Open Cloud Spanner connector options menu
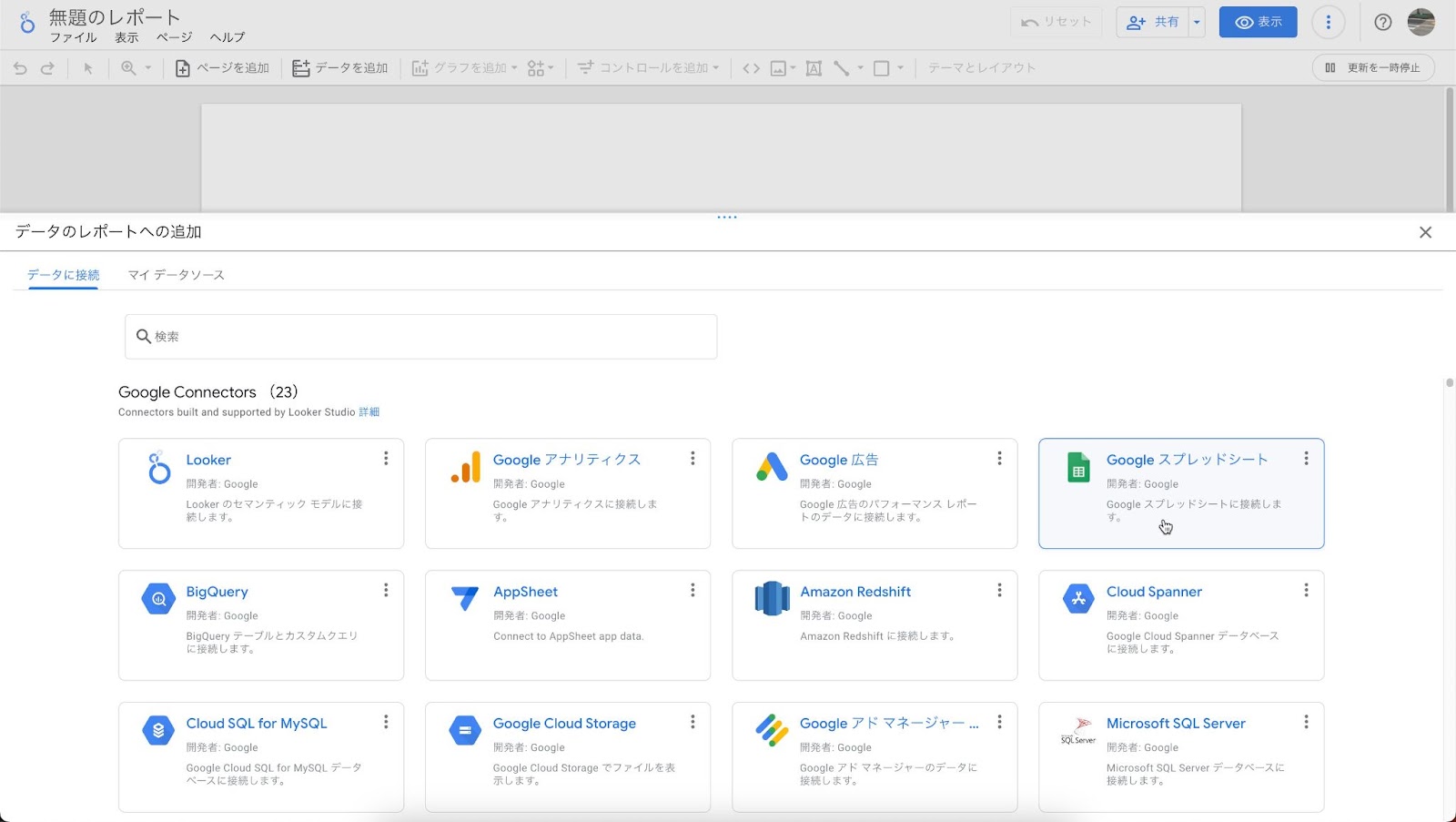This screenshot has height=822, width=1456. click(x=1306, y=590)
